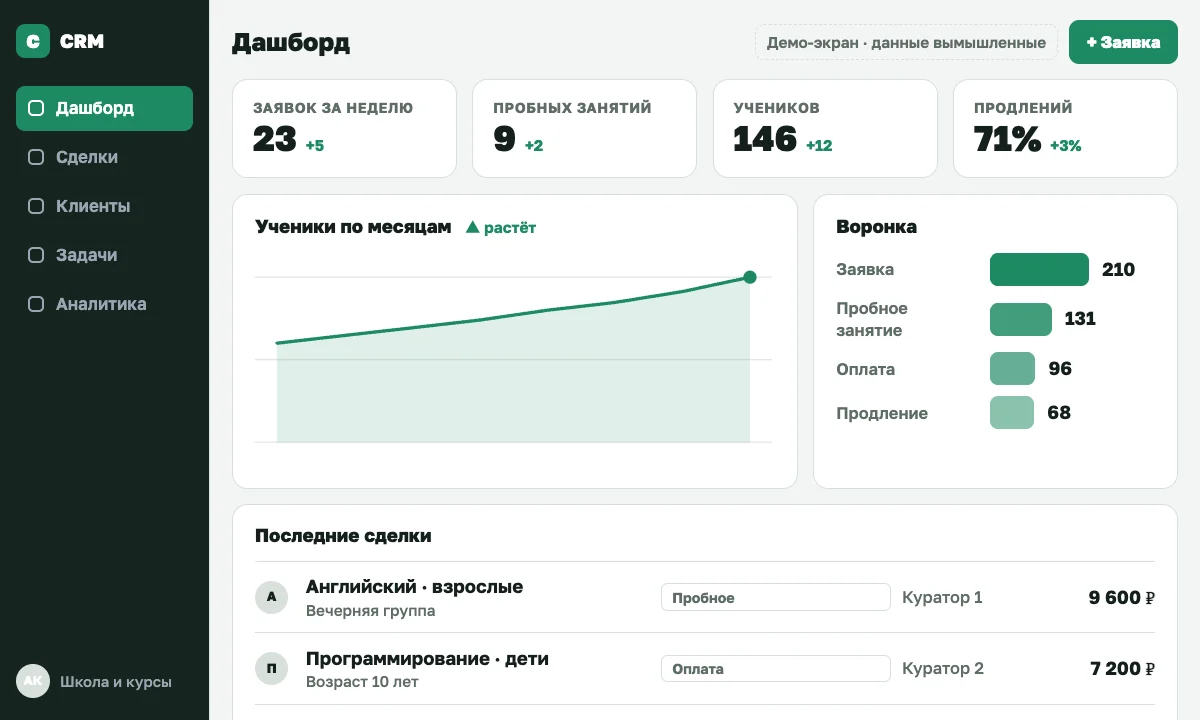
Task: Open the Оплата status field
Action: click(776, 668)
